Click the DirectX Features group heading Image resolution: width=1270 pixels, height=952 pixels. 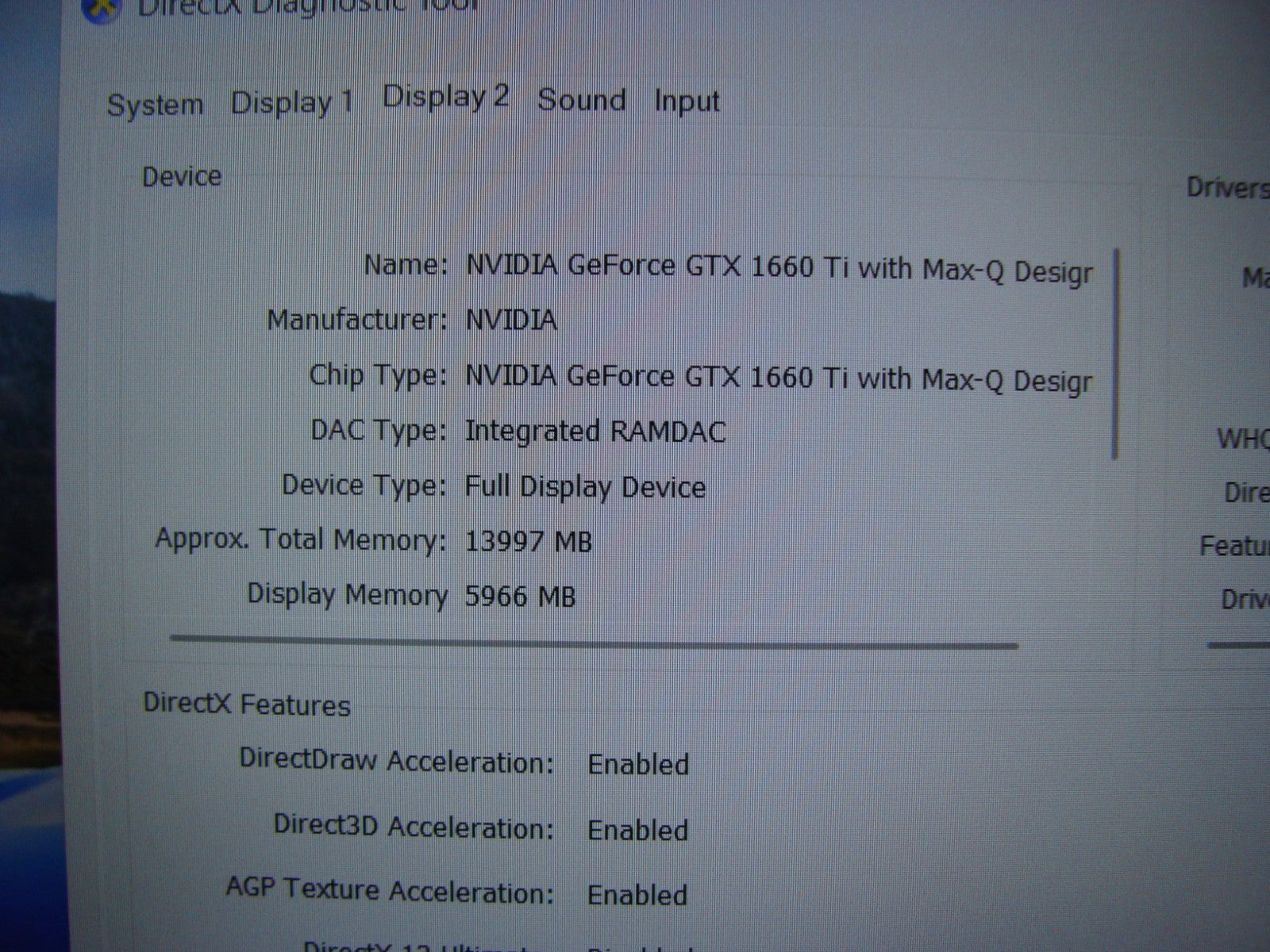click(x=246, y=704)
